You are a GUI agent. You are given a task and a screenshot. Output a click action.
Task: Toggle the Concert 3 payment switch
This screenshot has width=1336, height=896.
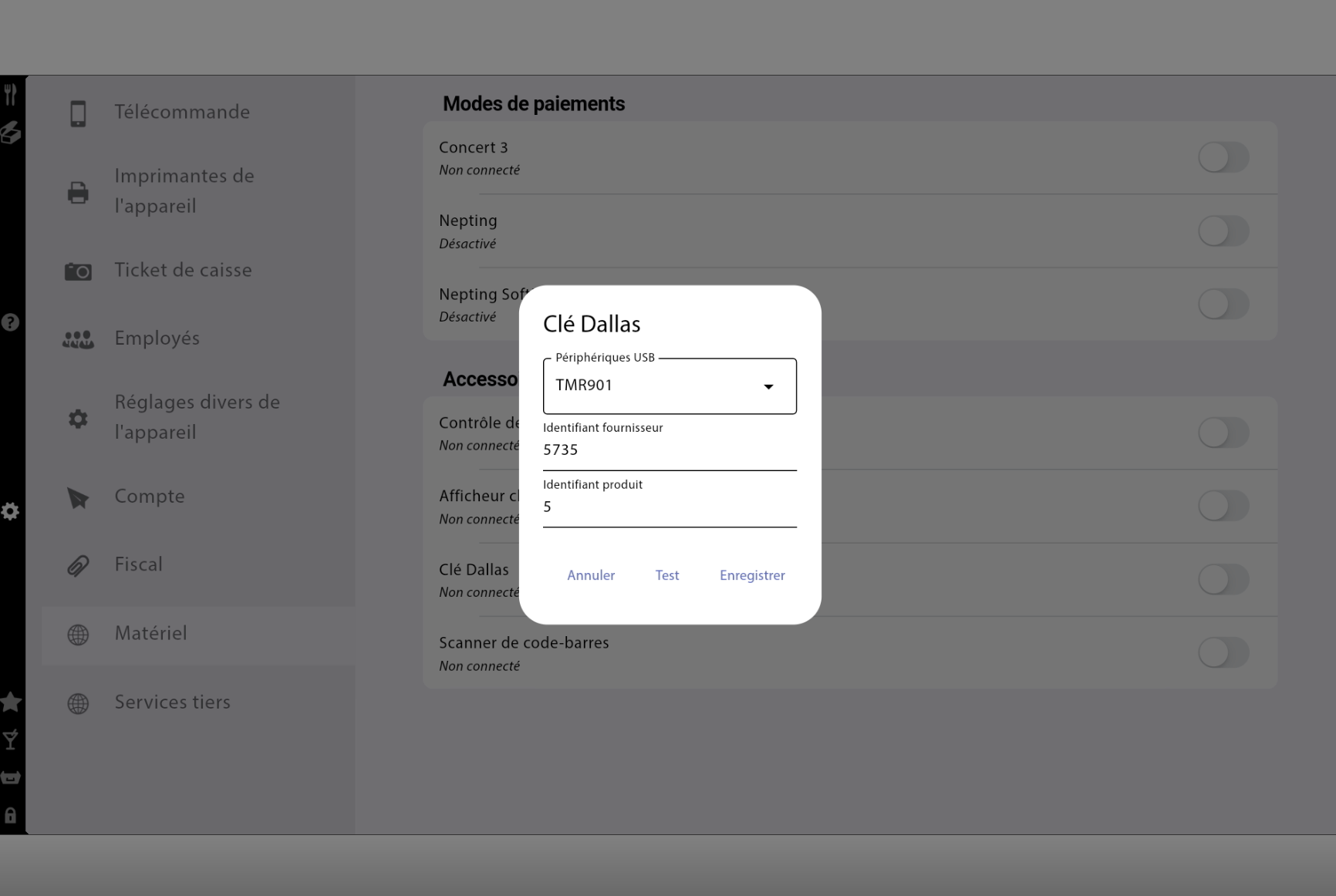coord(1223,157)
